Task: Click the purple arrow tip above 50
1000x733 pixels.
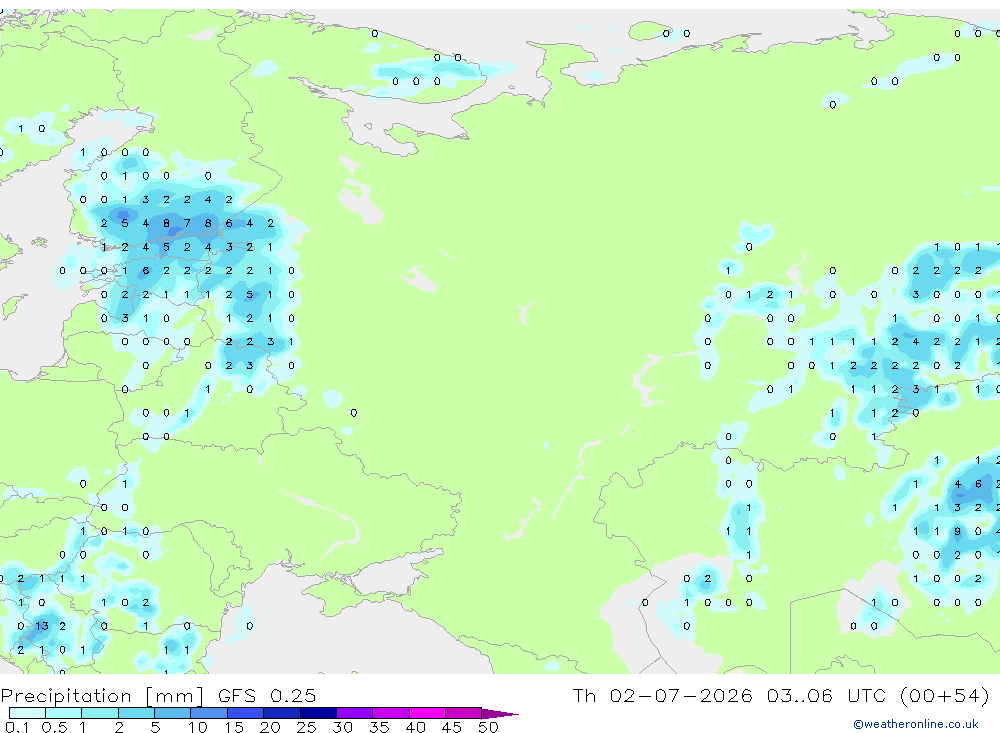Action: [500, 714]
